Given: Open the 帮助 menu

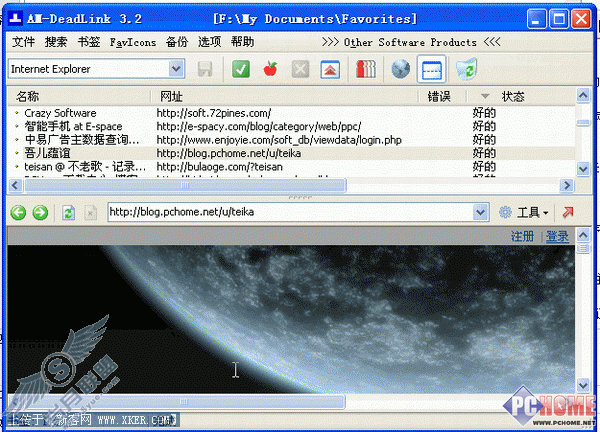Looking at the screenshot, I should (x=242, y=42).
